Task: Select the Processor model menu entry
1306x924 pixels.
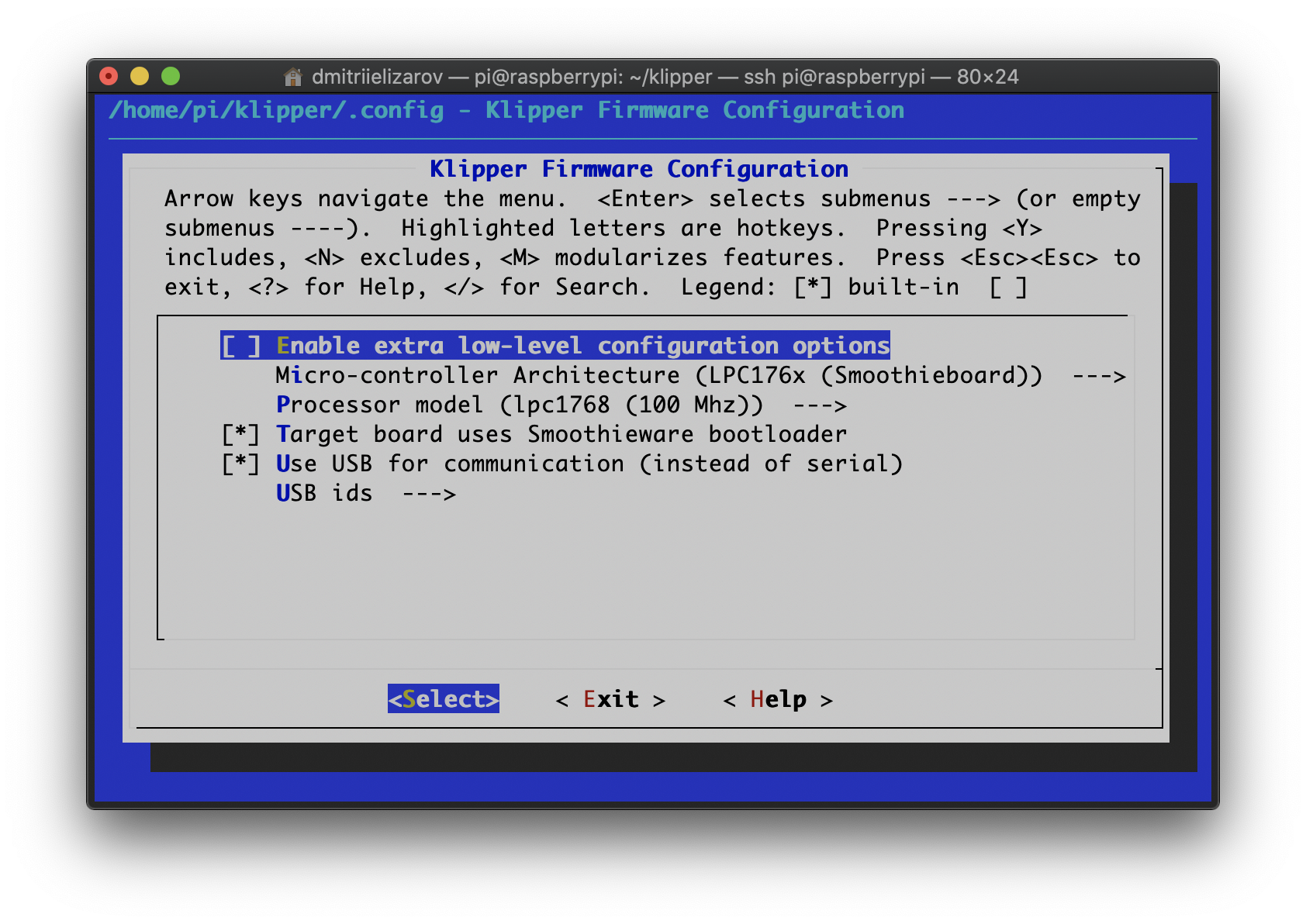Action: 520,405
